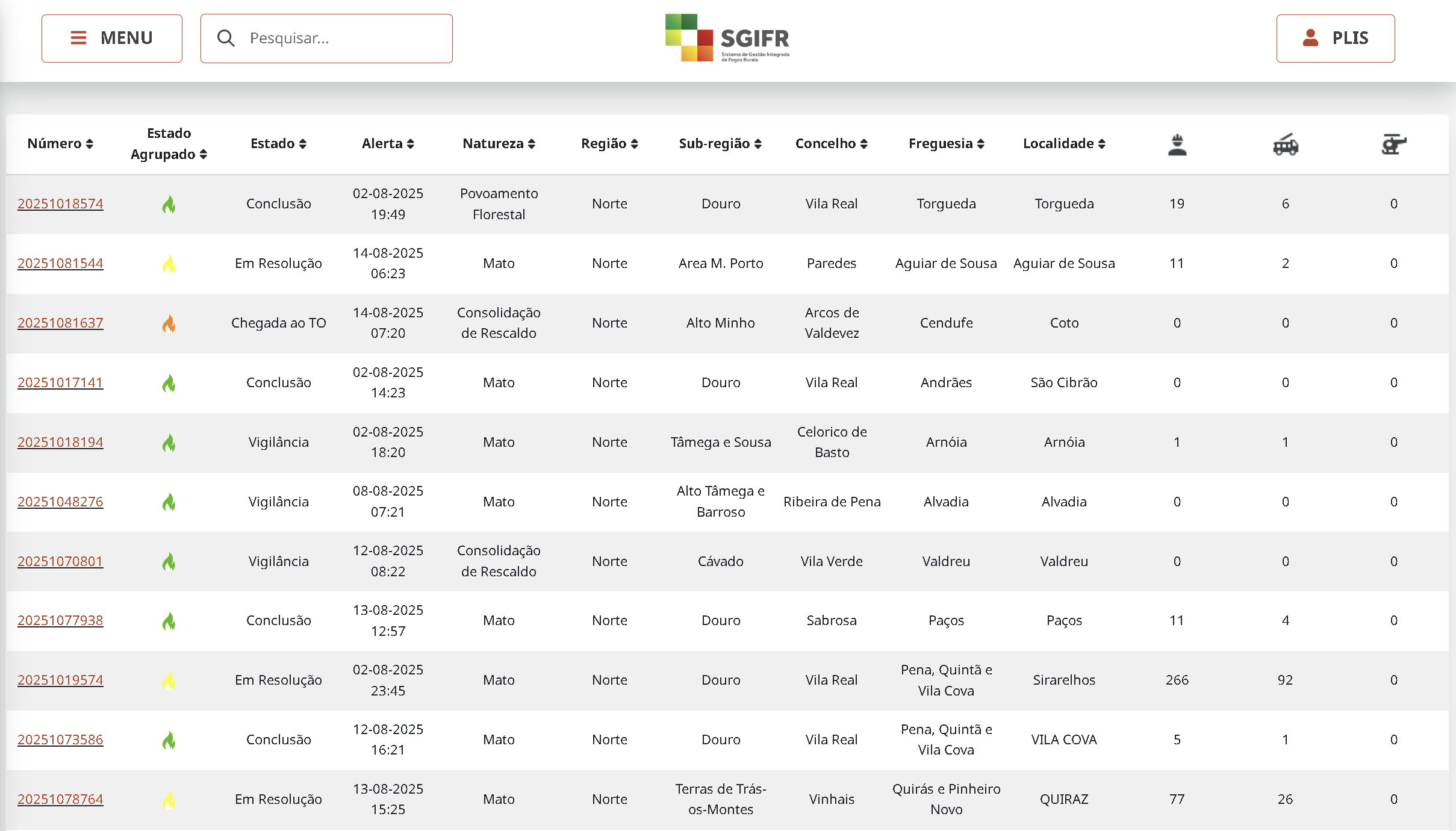
Task: Click green flame icon for 20251077938
Action: click(169, 621)
